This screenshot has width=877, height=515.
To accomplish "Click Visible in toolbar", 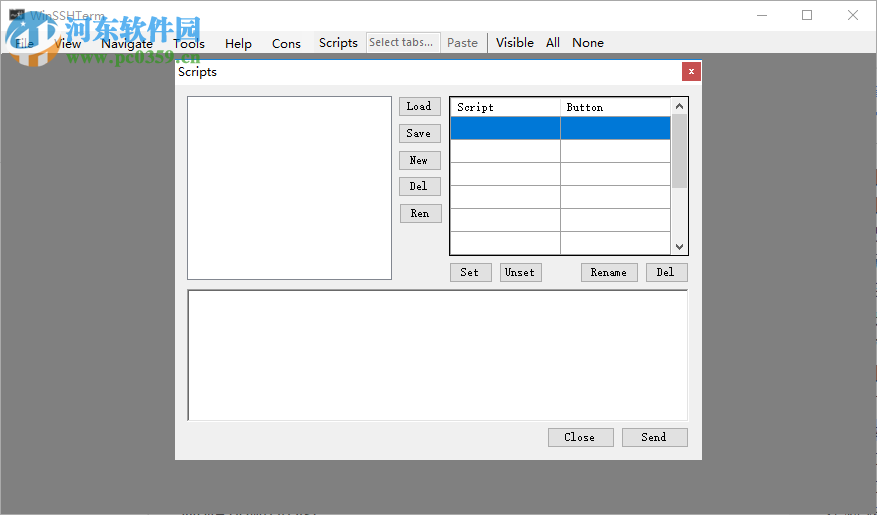I will 515,43.
